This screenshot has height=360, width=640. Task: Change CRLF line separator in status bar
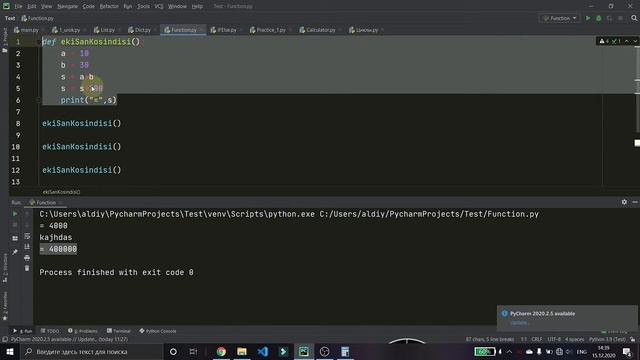point(537,340)
